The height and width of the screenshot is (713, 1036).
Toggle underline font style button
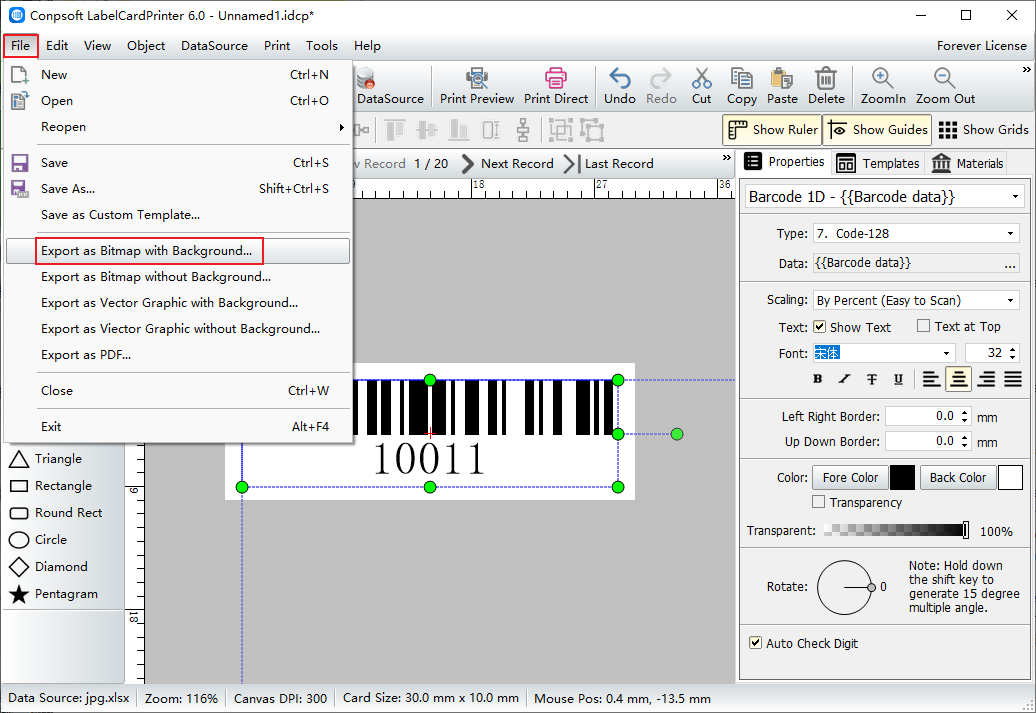(x=898, y=379)
